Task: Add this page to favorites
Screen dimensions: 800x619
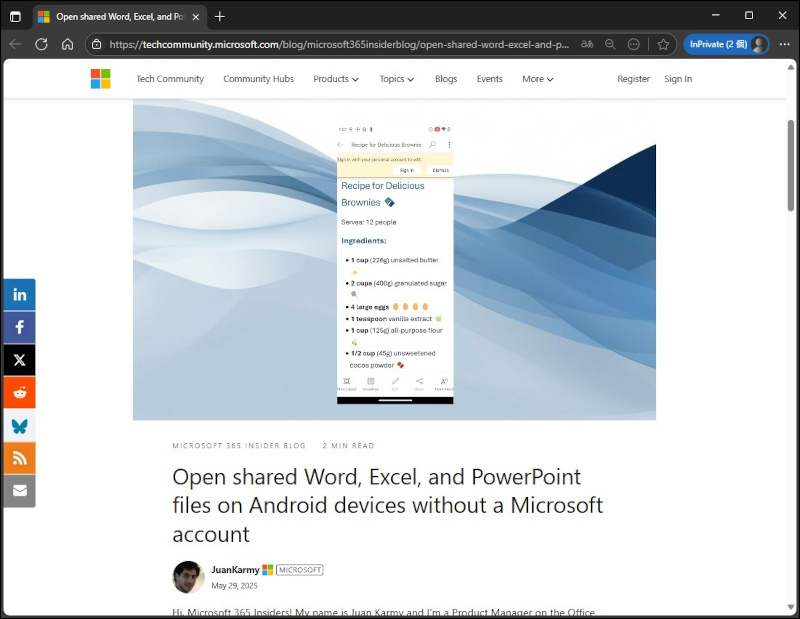Action: coord(663,44)
